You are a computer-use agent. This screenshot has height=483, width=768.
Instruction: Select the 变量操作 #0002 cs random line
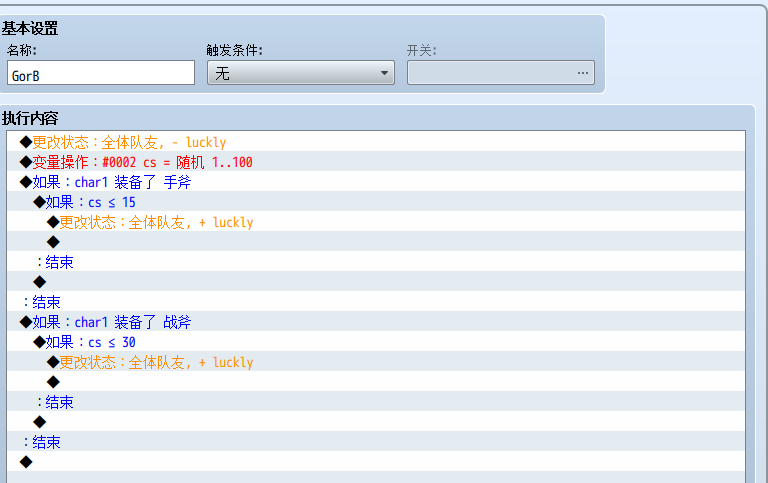coord(376,162)
